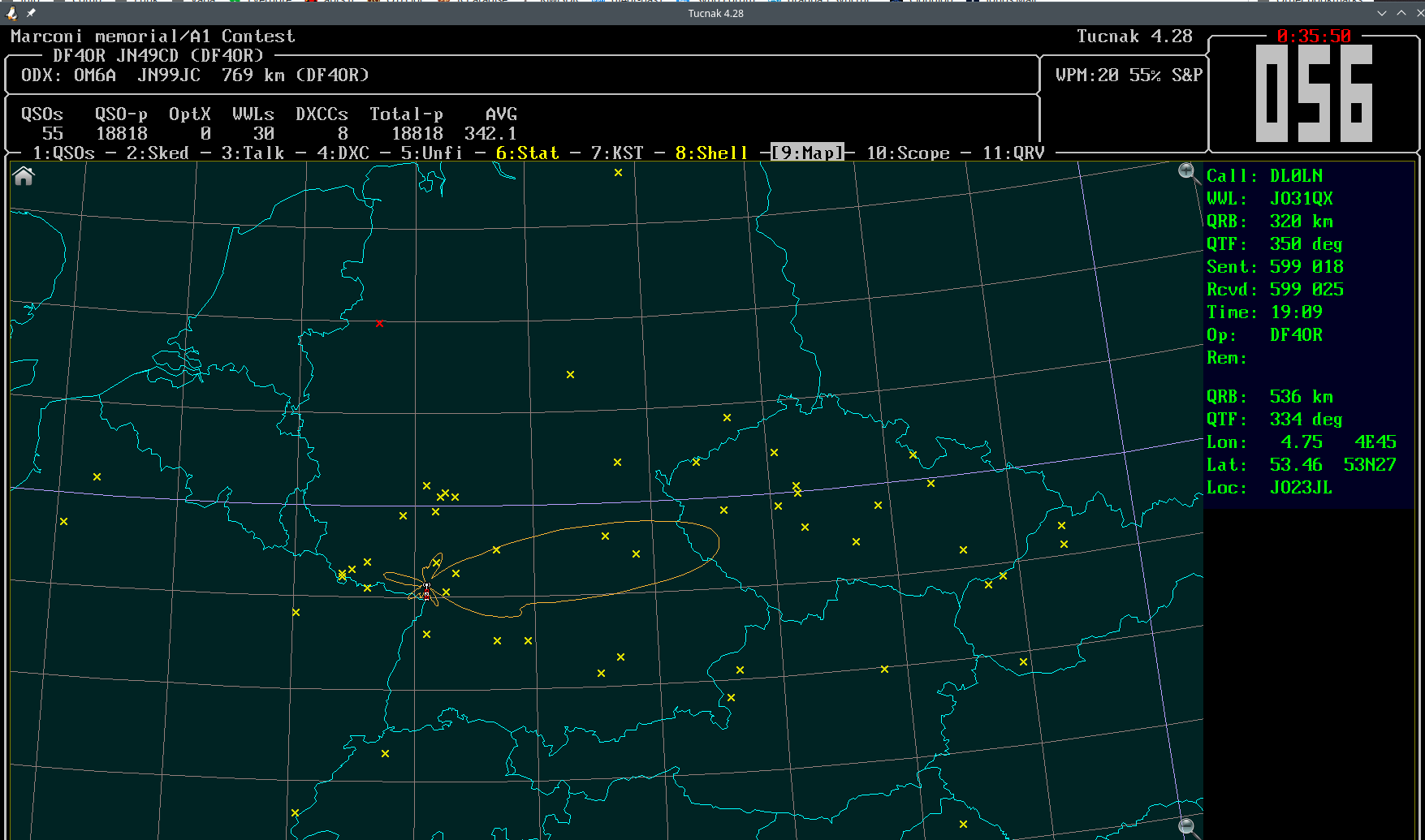Click the home station marker at antenna pattern center
The height and width of the screenshot is (840, 1425).
tap(427, 588)
